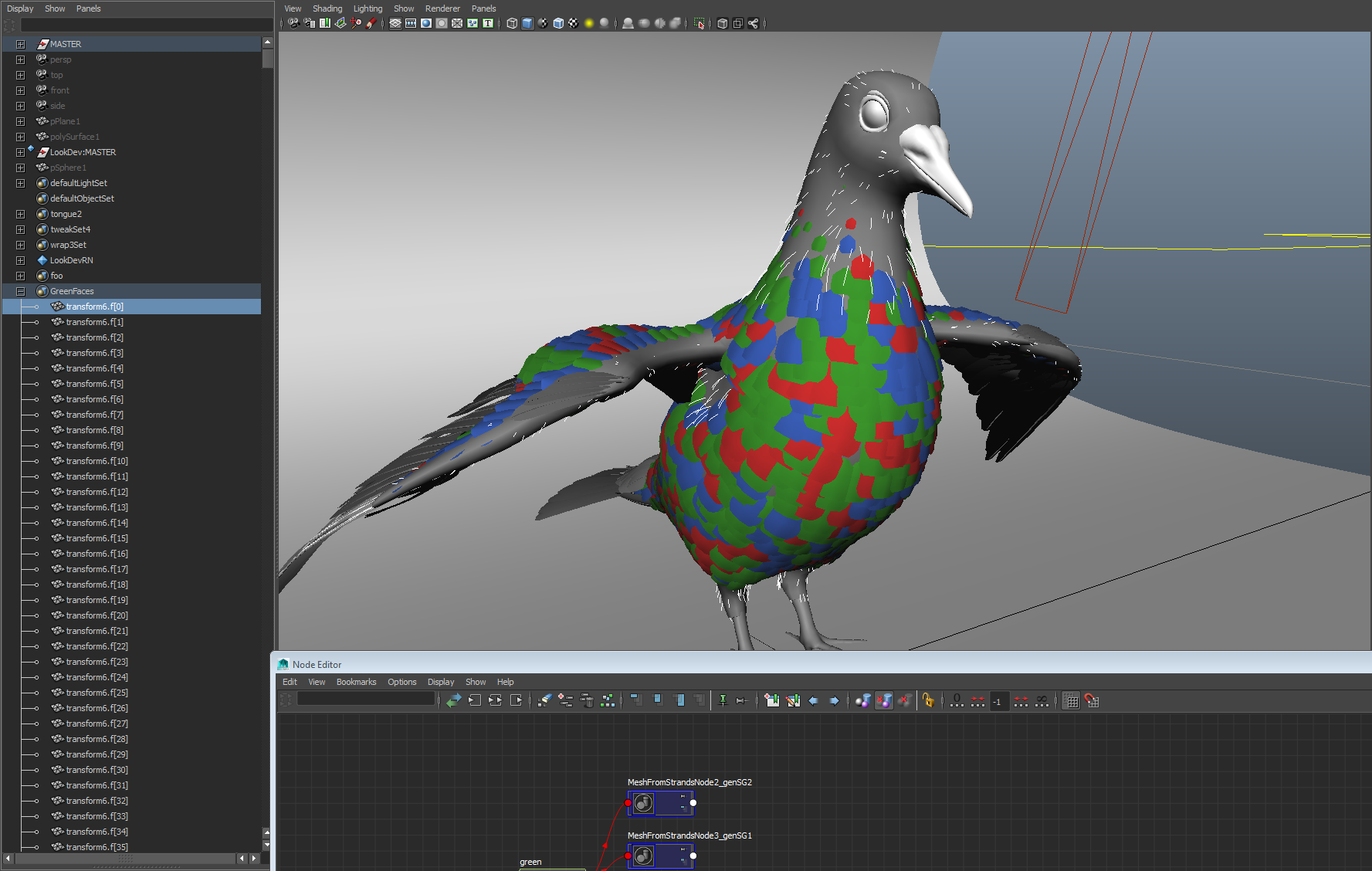Click the lock icon in Node Editor toolbar
Image resolution: width=1372 pixels, height=871 pixels.
tap(928, 701)
